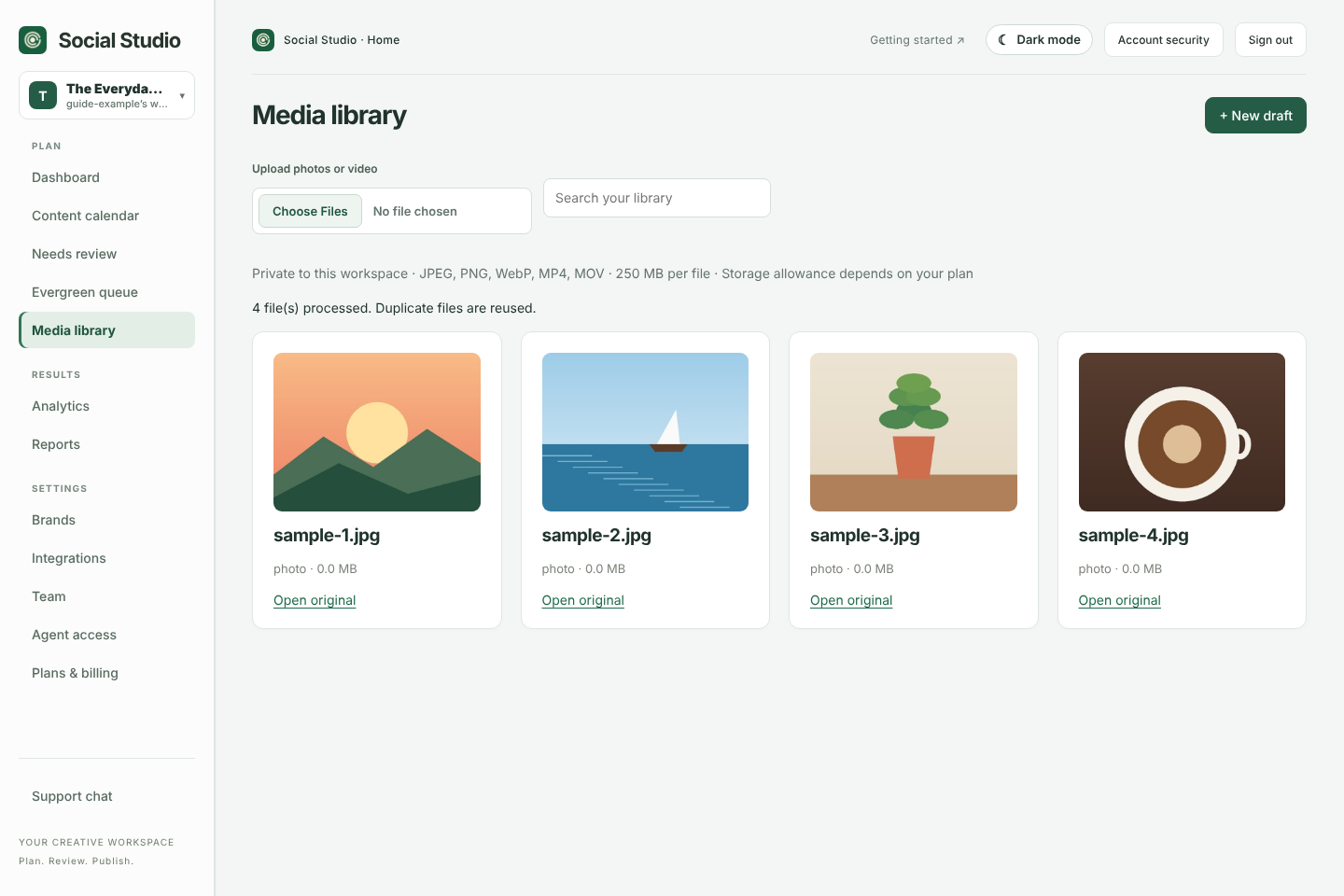Focus the Search your library field
The width and height of the screenshot is (1344, 896).
click(x=657, y=198)
